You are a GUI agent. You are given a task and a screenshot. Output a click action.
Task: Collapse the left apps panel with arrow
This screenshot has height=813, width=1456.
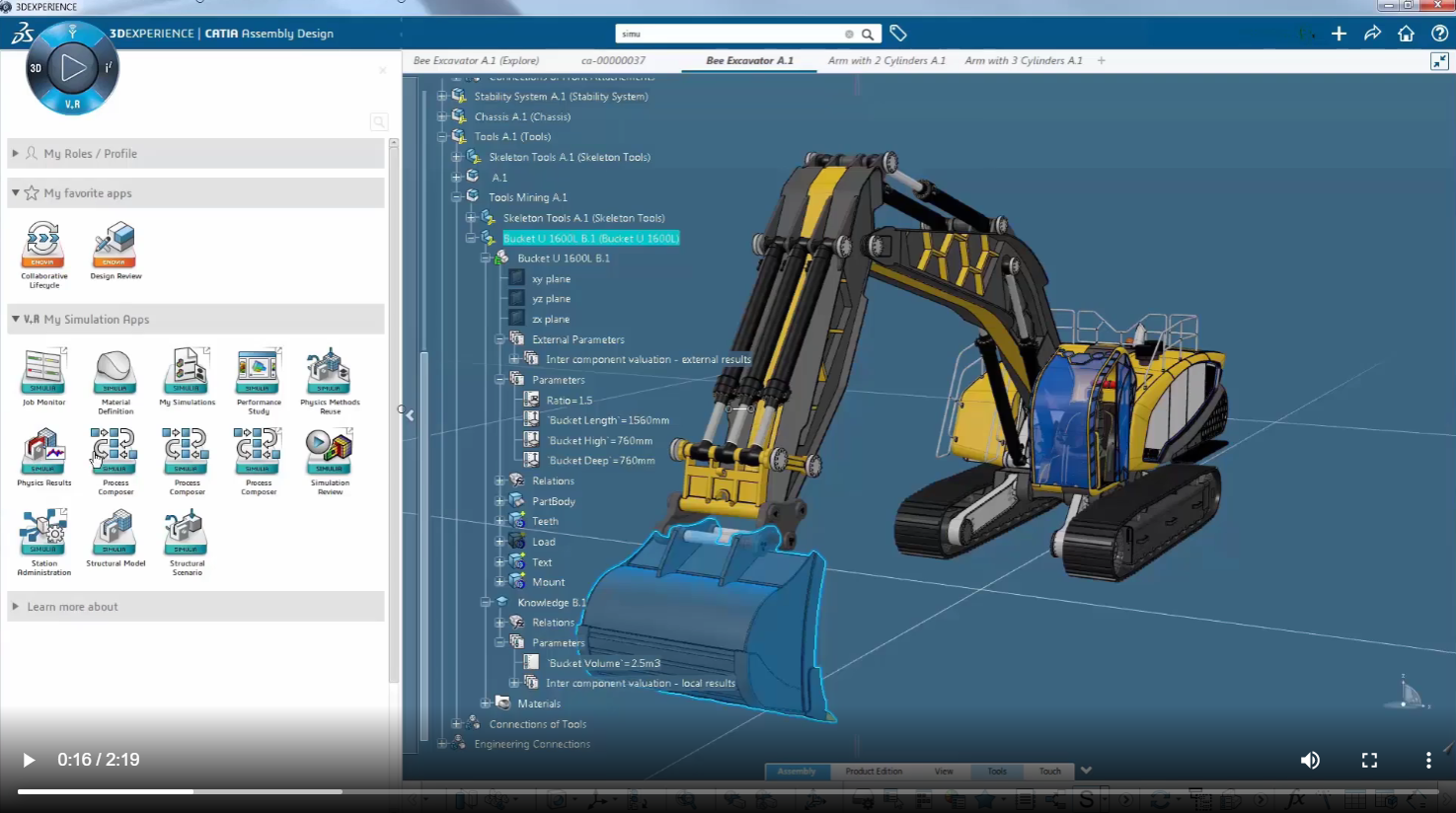click(409, 415)
